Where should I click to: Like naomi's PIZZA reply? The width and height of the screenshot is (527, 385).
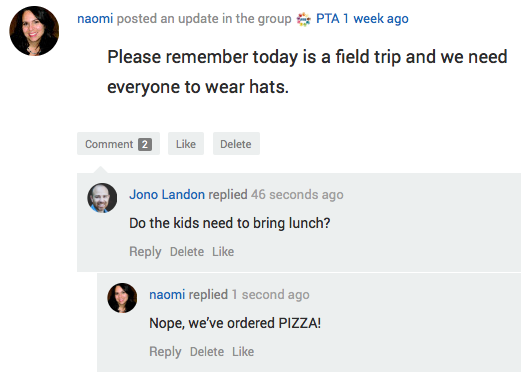(x=243, y=352)
